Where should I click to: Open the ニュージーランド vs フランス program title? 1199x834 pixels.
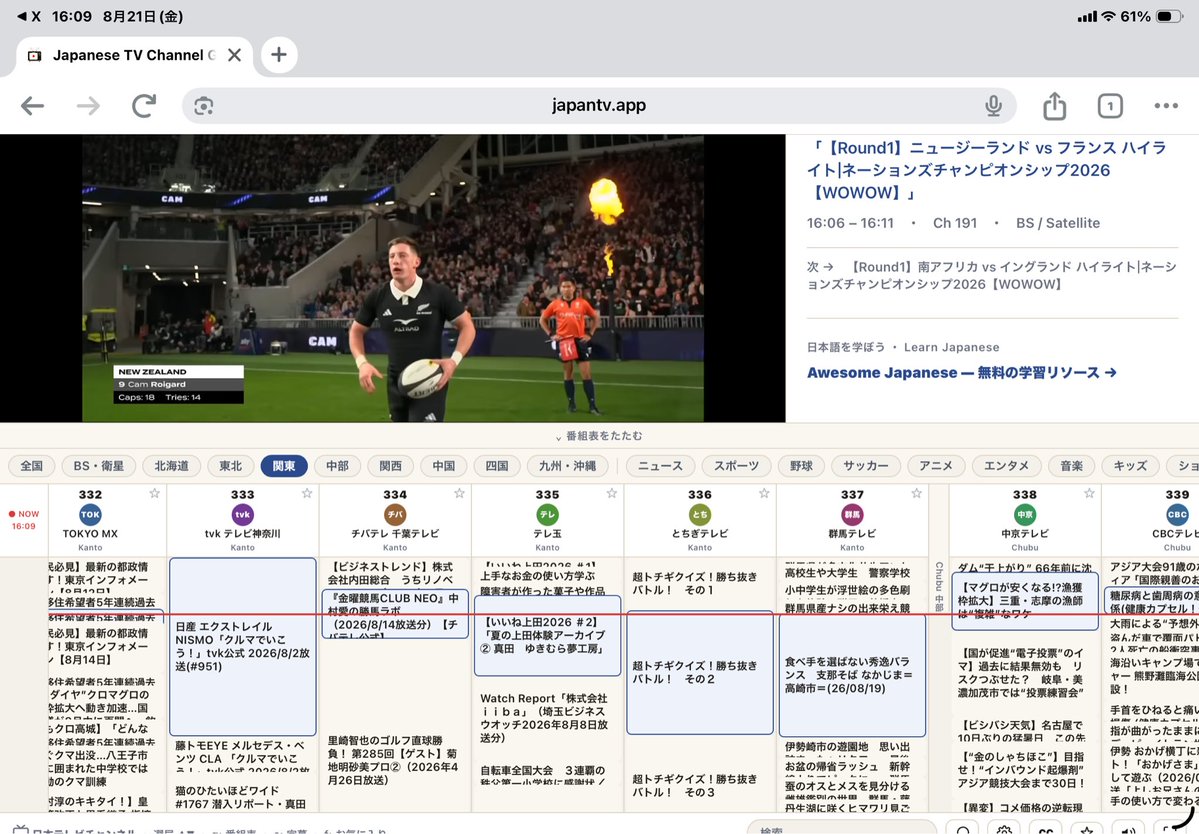[x=986, y=170]
